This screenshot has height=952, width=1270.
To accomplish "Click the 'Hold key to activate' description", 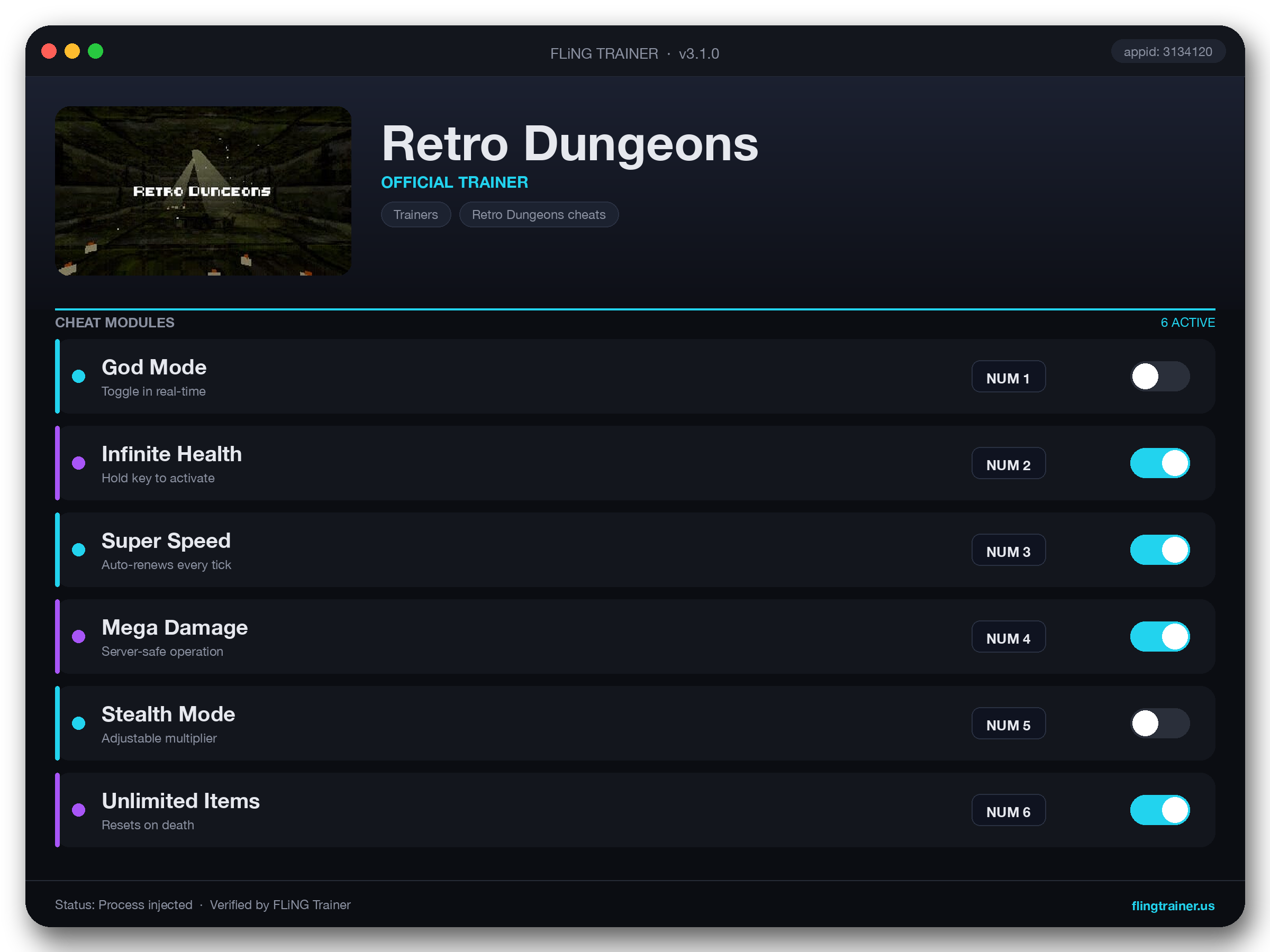I will coord(158,478).
